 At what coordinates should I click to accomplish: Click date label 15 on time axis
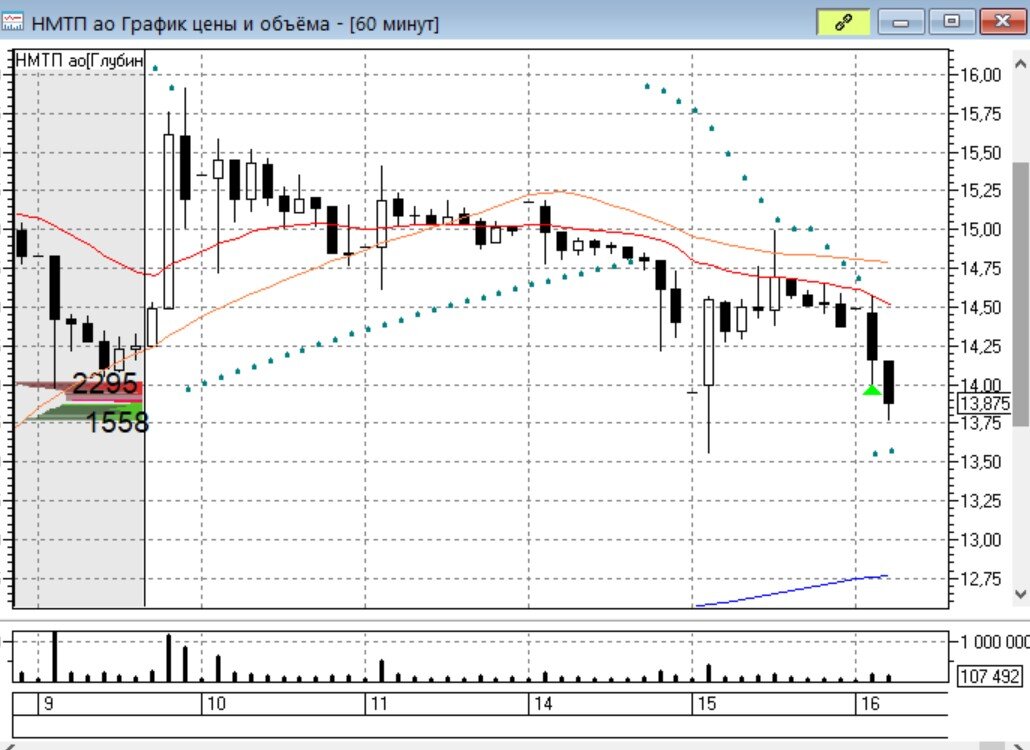click(706, 704)
